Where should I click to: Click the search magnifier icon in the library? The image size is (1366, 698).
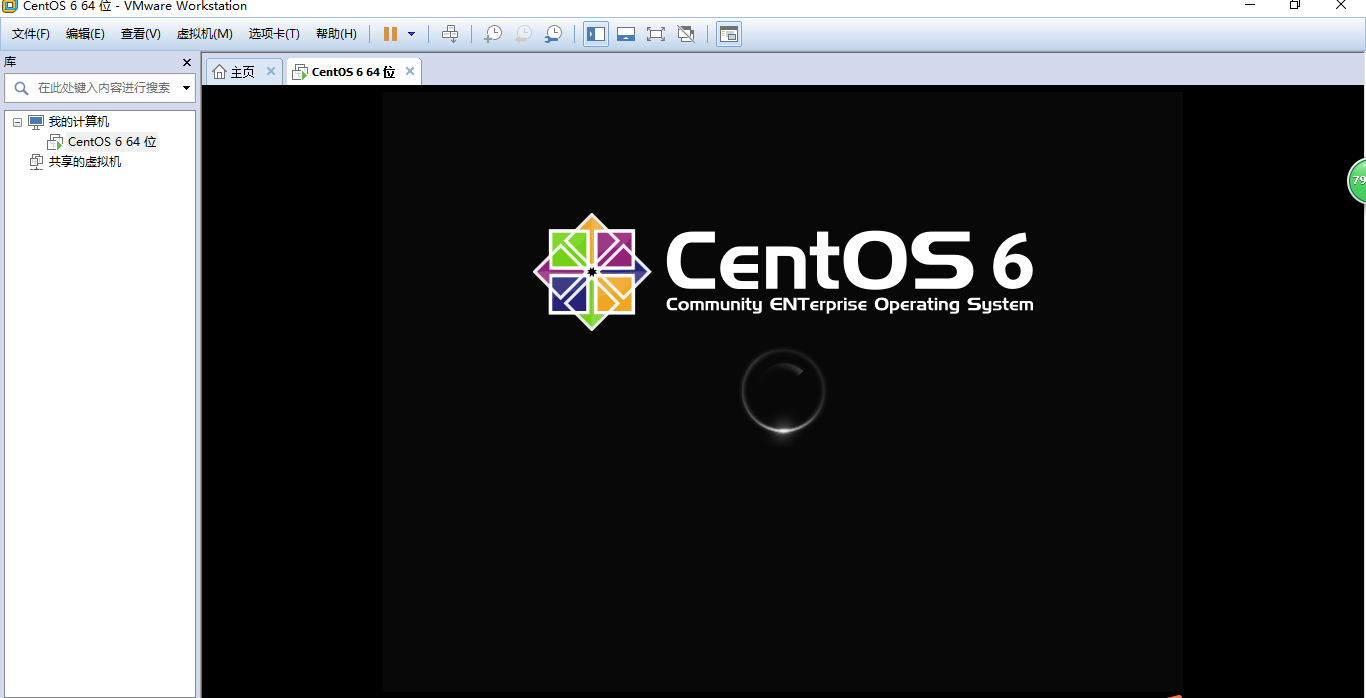tap(21, 88)
